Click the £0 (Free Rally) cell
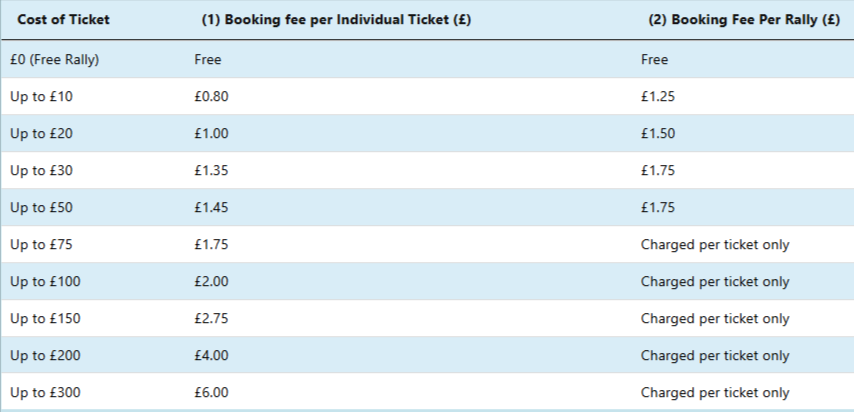 [x=54, y=59]
